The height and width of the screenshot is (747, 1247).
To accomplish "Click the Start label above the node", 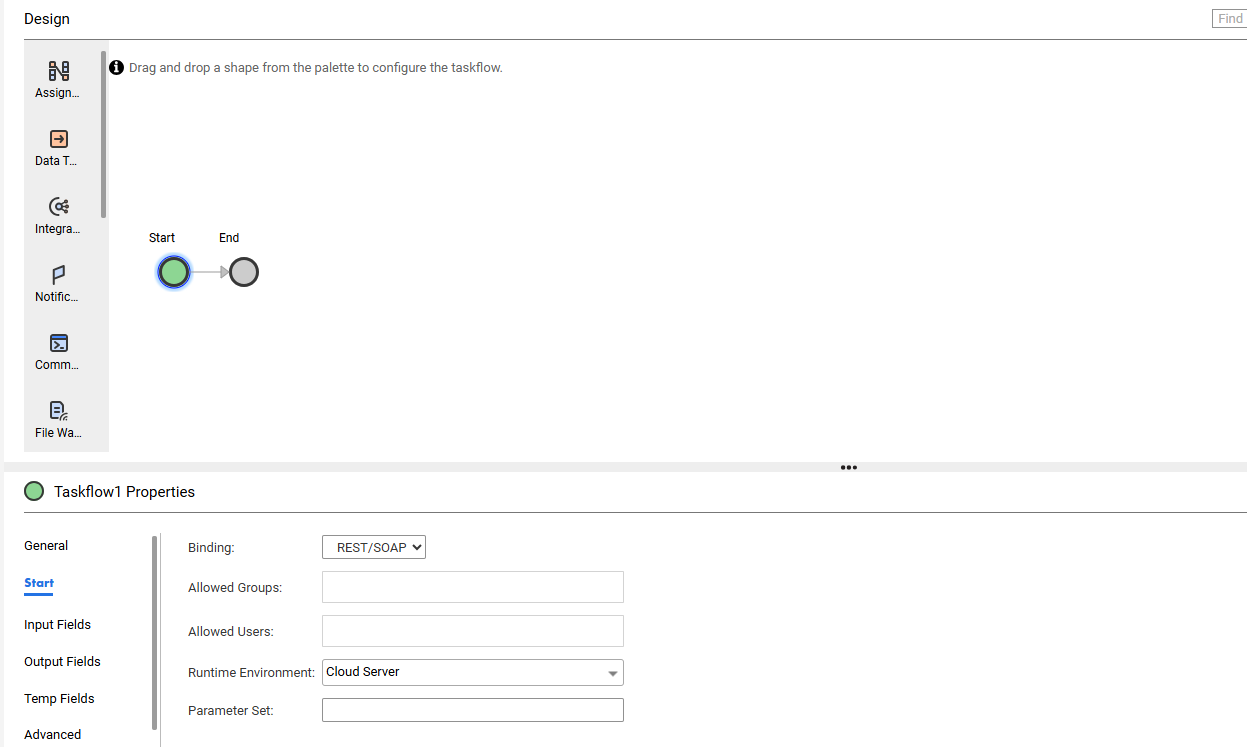I will (162, 238).
